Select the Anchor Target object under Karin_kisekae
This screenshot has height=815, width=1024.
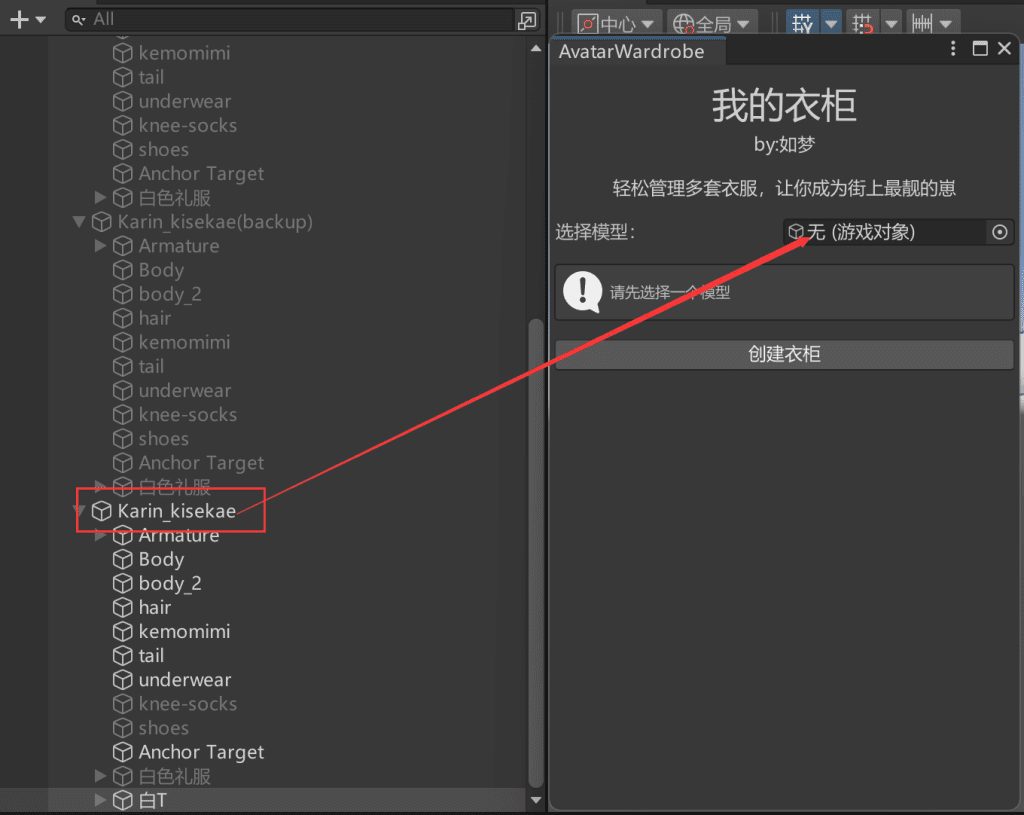201,752
